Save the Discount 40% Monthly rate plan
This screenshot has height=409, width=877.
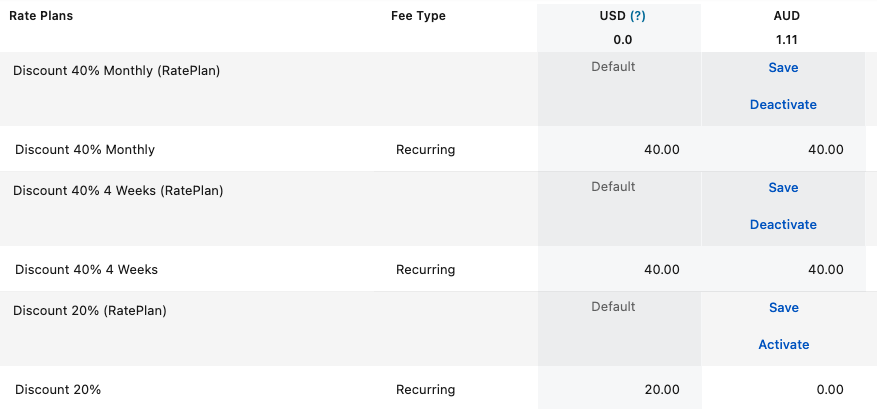click(783, 68)
